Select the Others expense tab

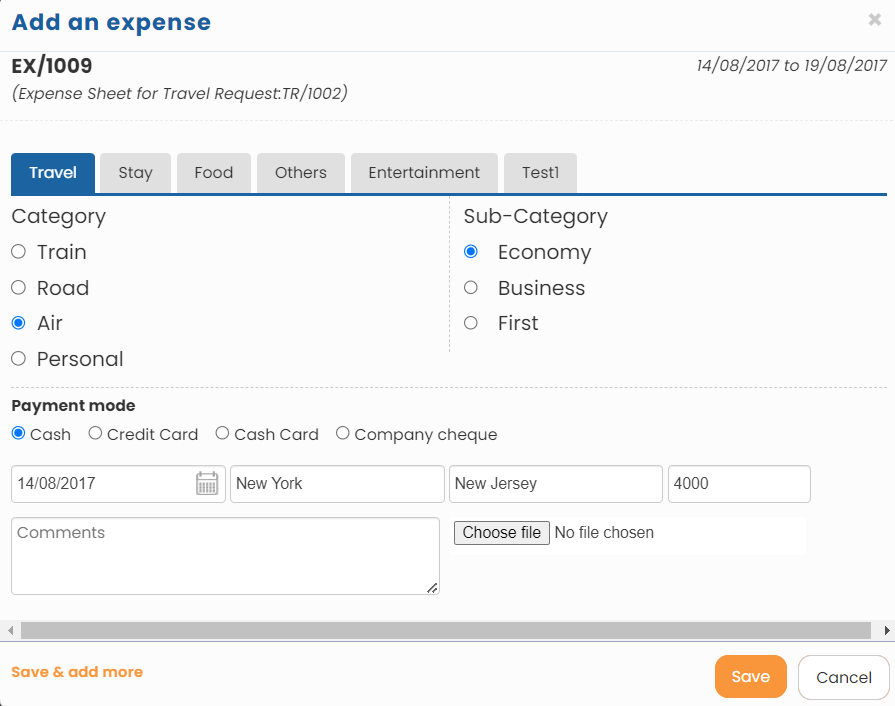pos(300,172)
